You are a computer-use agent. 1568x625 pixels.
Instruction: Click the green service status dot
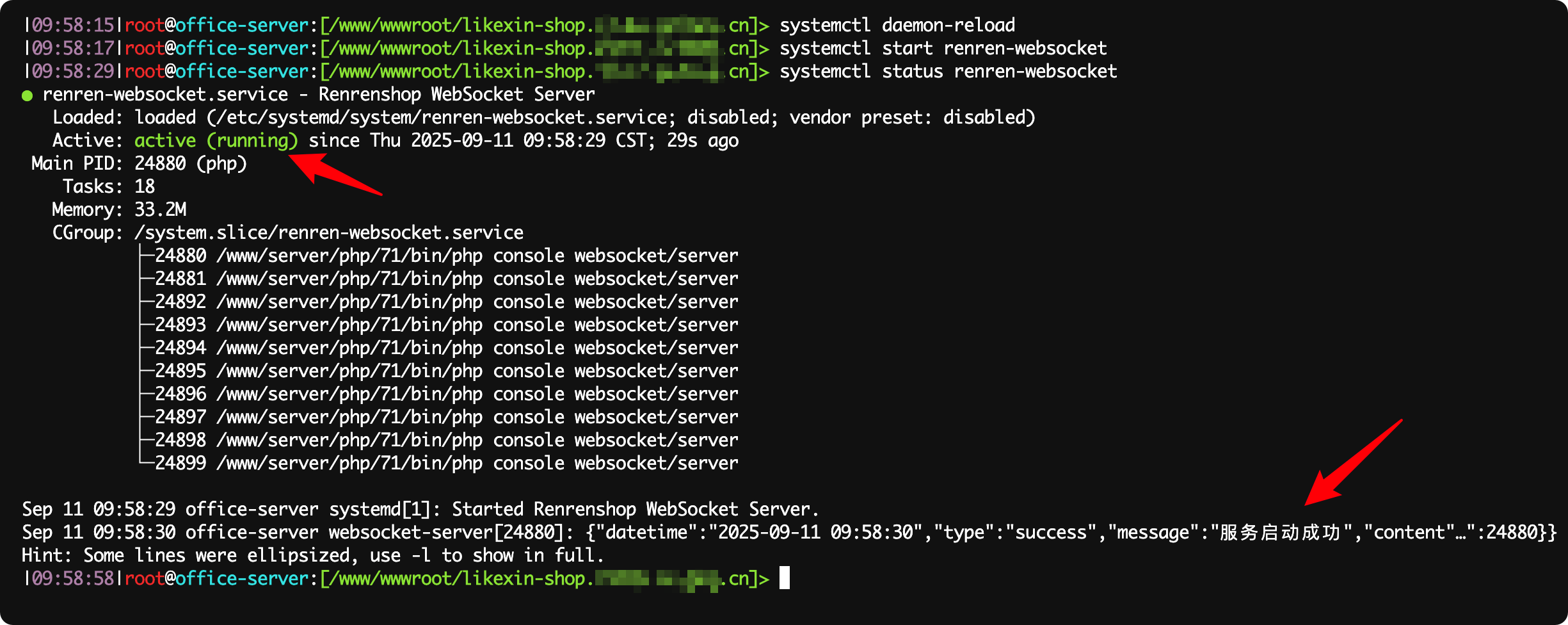(27, 96)
